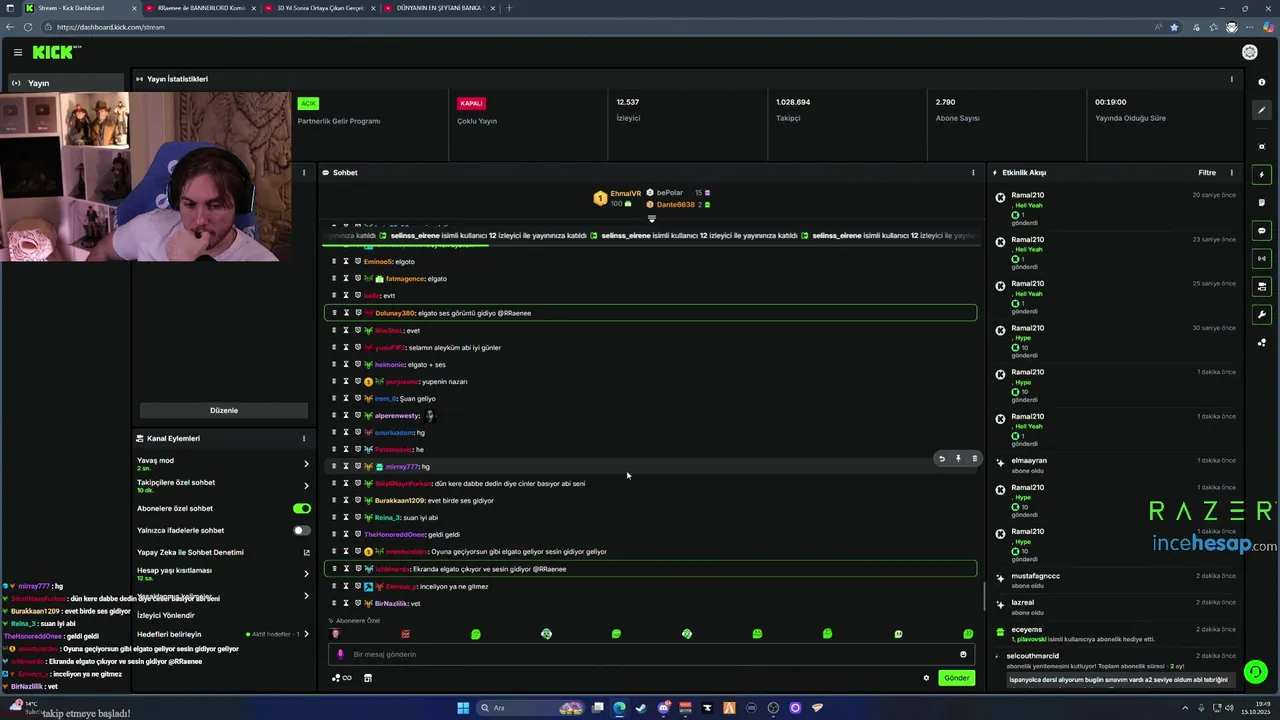
Task: Collapse the leaderboard arrow under the top gifters
Action: [652, 218]
